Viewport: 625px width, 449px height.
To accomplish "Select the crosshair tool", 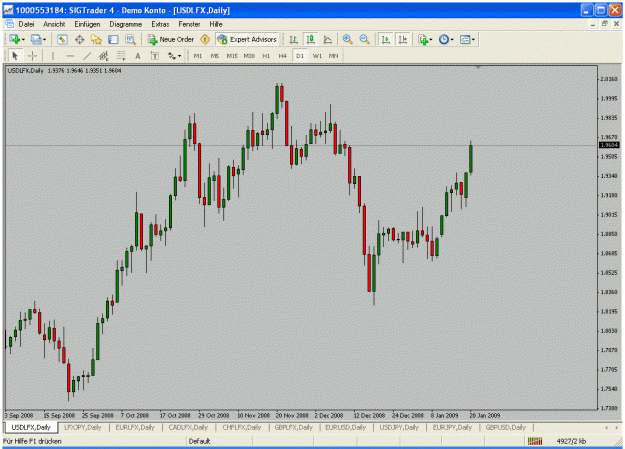I will tap(32, 56).
